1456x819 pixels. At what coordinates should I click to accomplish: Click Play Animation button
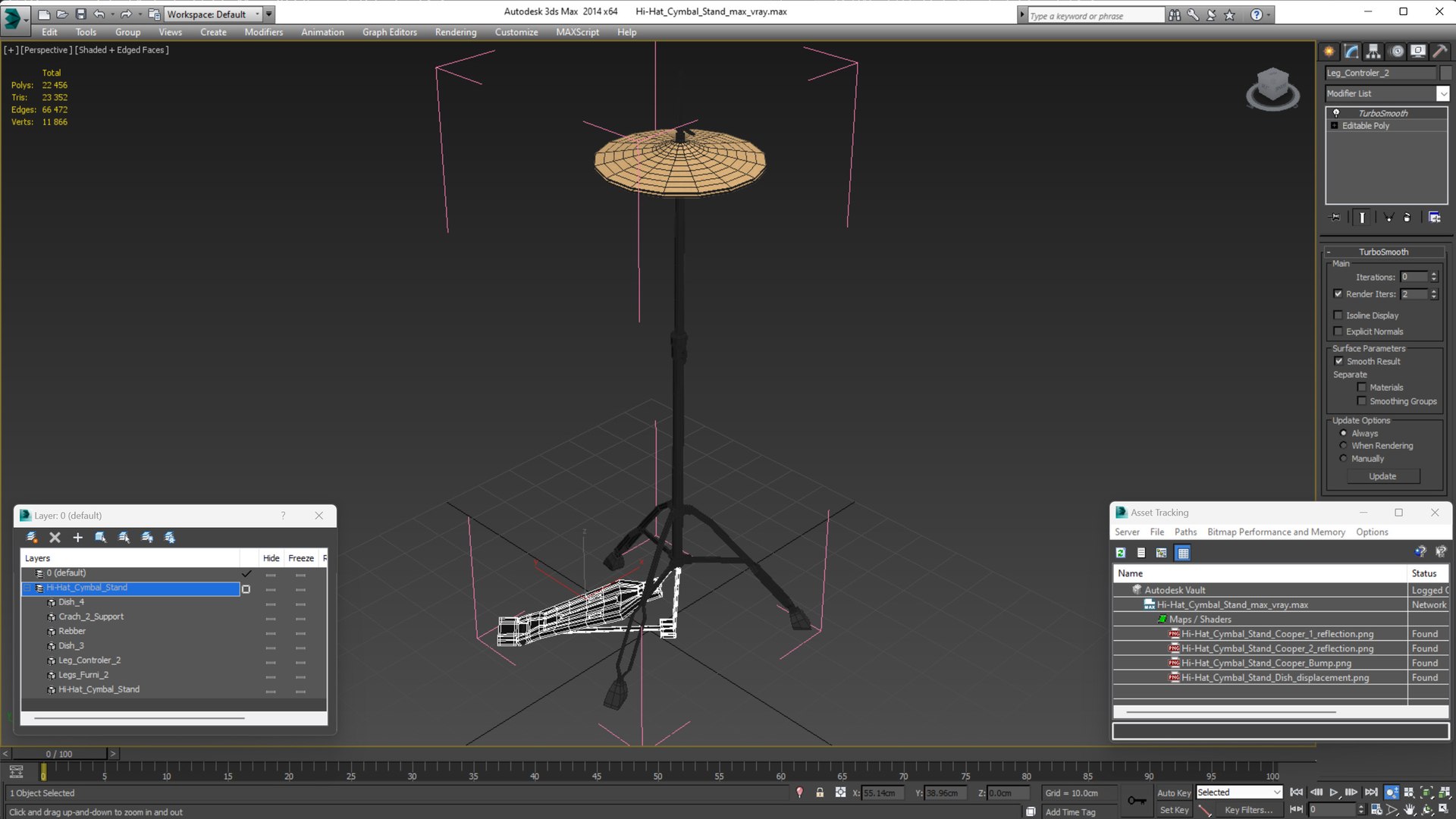click(1334, 792)
